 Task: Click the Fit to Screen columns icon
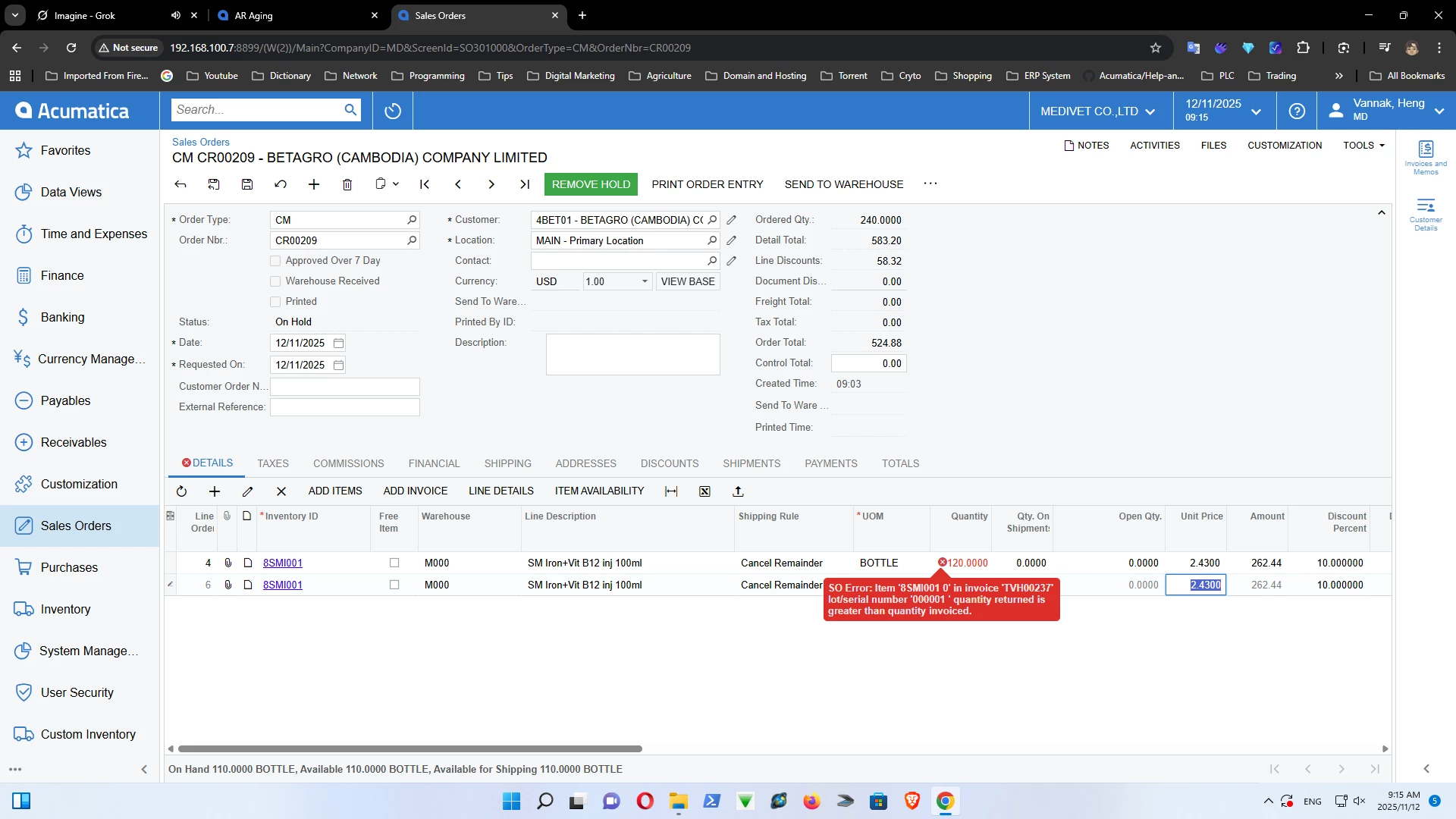(x=671, y=491)
